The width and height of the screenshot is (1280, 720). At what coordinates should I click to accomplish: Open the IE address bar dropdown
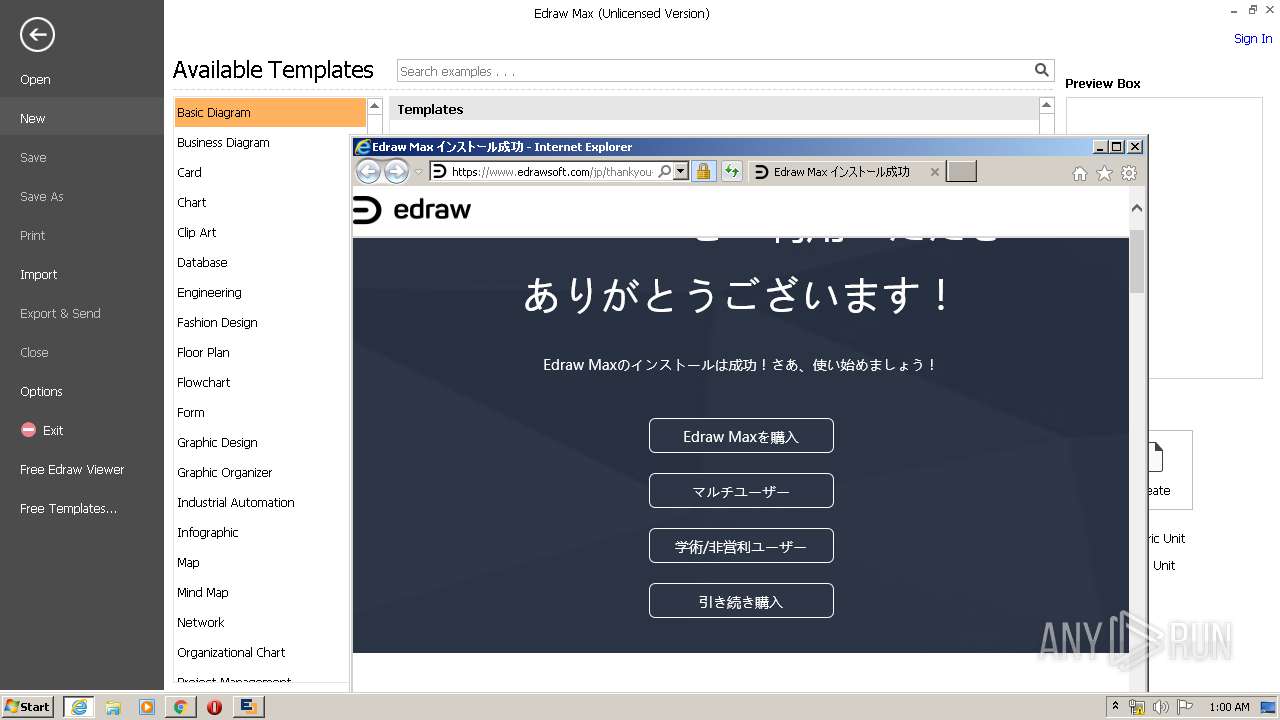[x=681, y=171]
